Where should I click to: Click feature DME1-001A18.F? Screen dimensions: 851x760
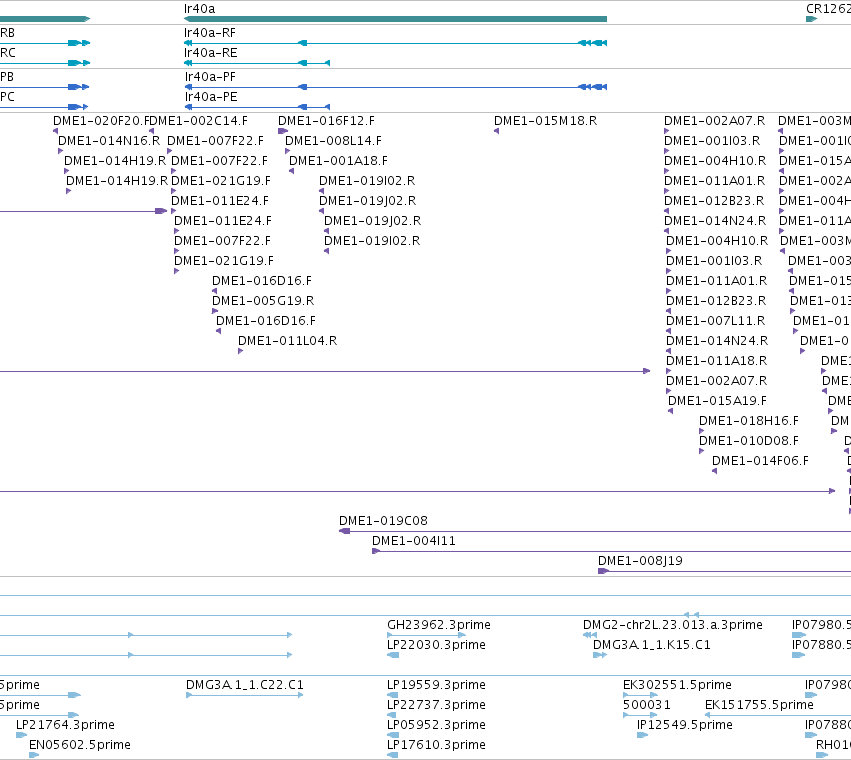pyautogui.click(x=338, y=161)
